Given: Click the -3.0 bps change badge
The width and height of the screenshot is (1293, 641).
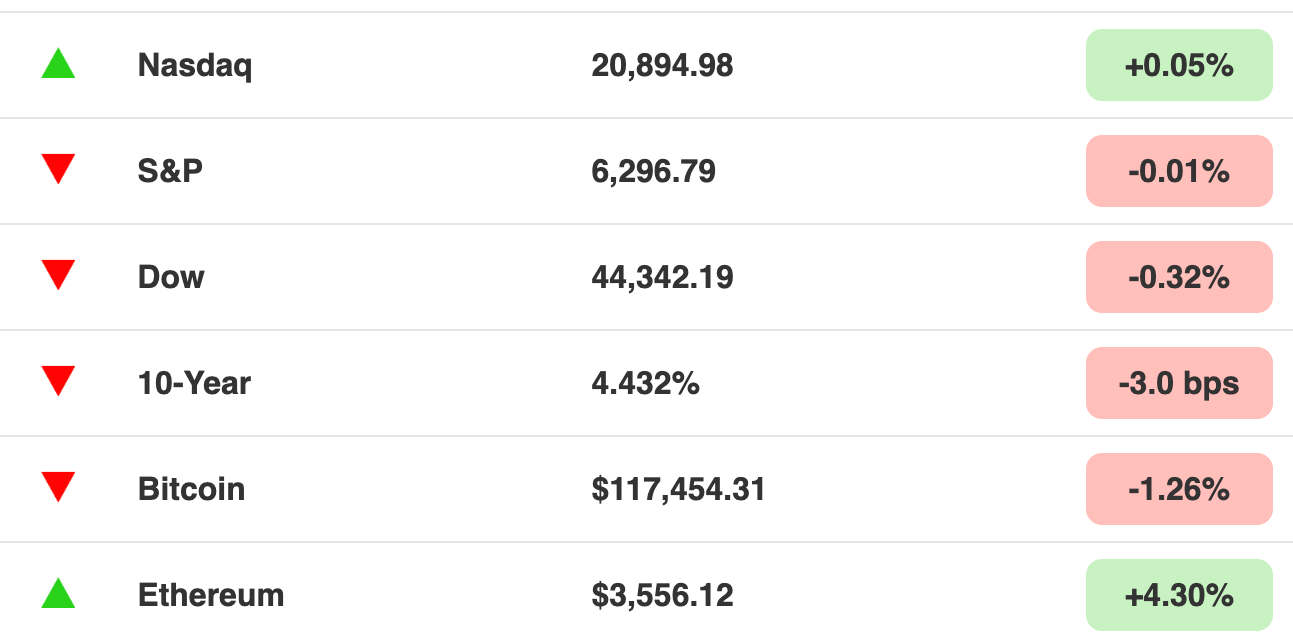Looking at the screenshot, I should [1179, 383].
